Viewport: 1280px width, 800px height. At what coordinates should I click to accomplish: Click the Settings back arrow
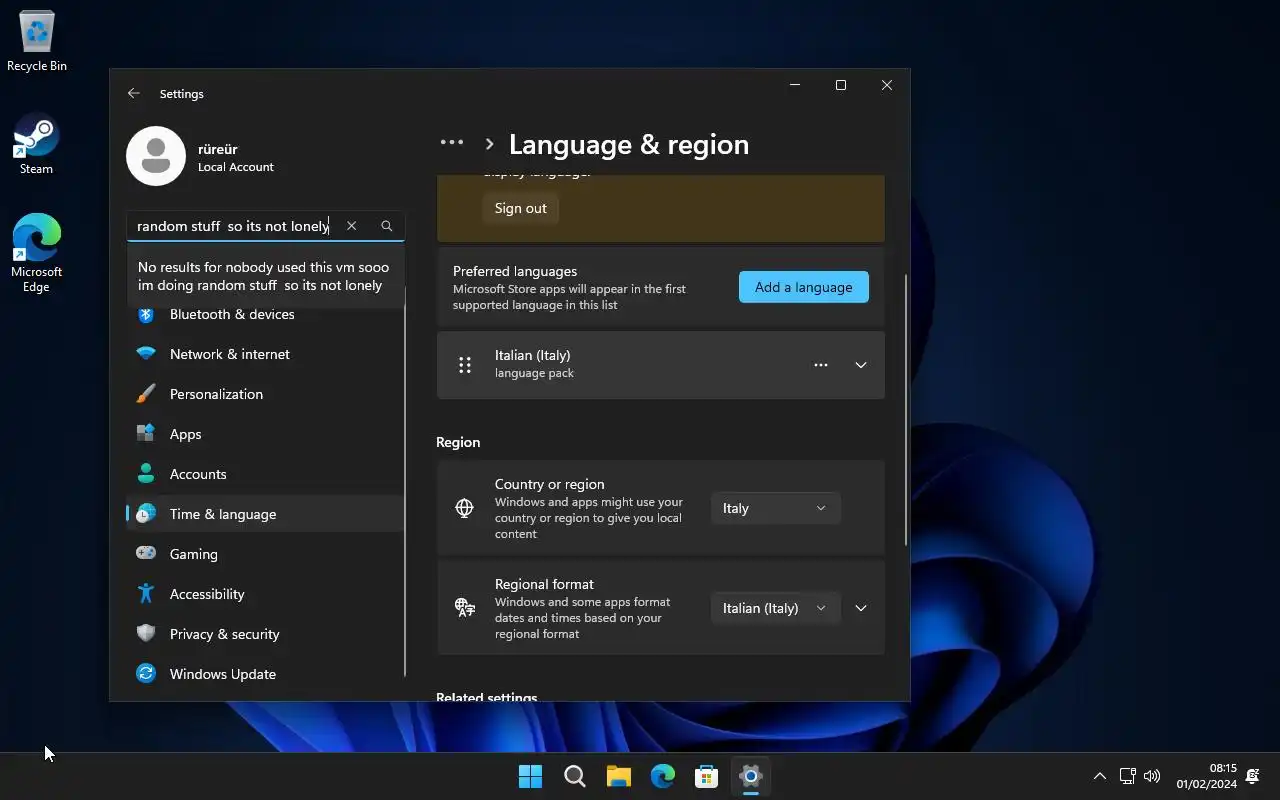134,93
